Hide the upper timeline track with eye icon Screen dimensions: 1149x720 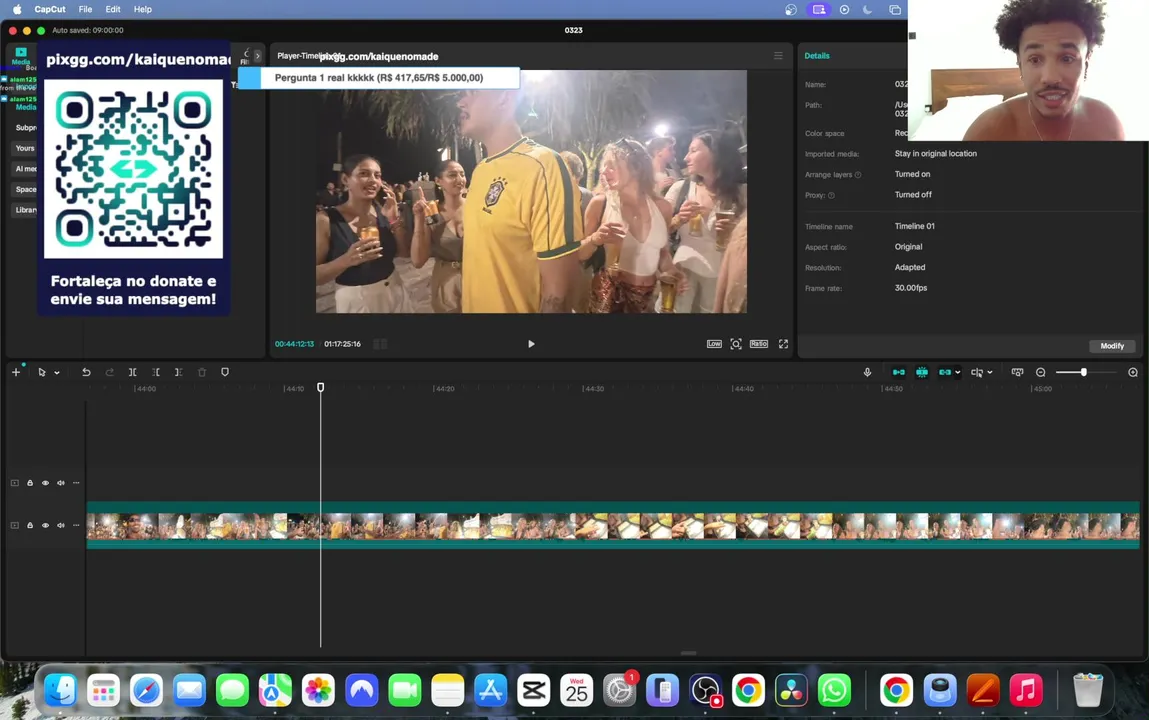(45, 483)
